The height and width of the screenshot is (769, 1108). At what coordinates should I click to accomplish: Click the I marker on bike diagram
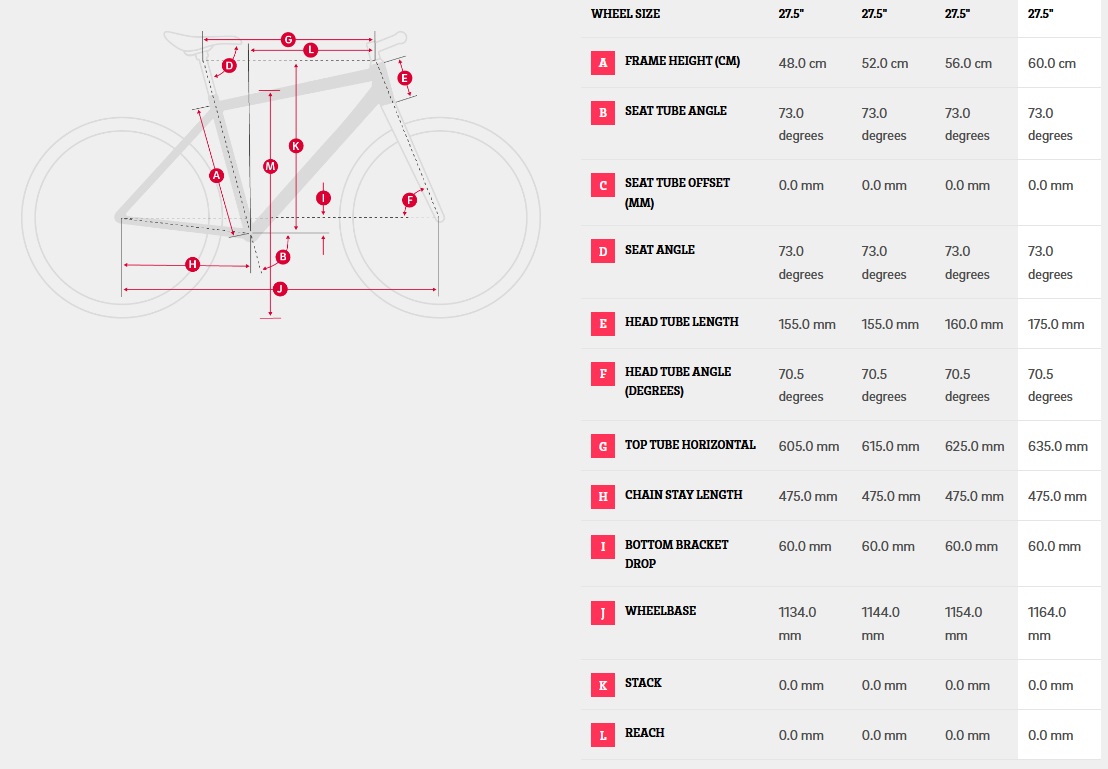pyautogui.click(x=324, y=198)
